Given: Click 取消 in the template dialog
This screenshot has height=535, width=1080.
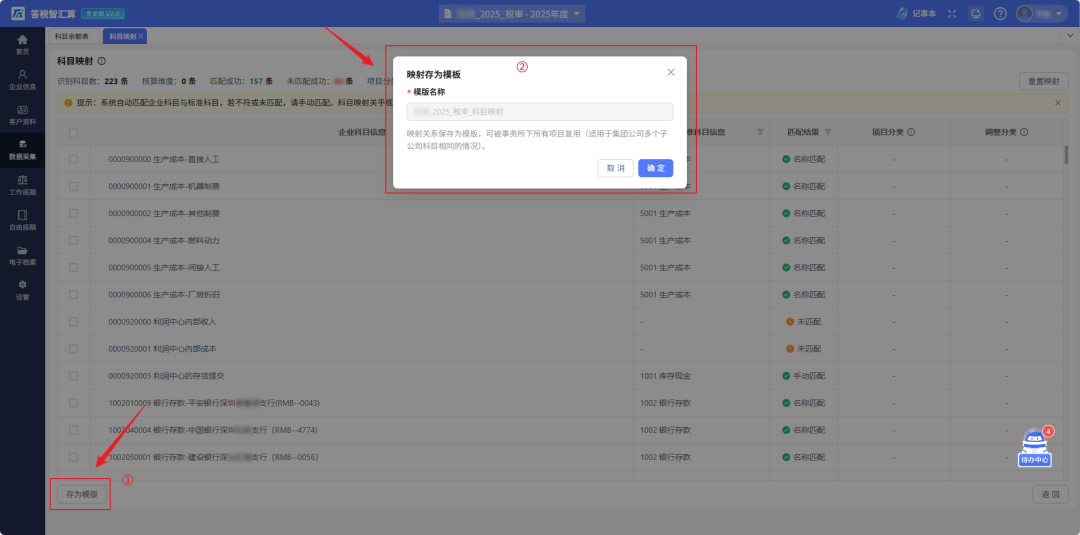Looking at the screenshot, I should (x=614, y=168).
